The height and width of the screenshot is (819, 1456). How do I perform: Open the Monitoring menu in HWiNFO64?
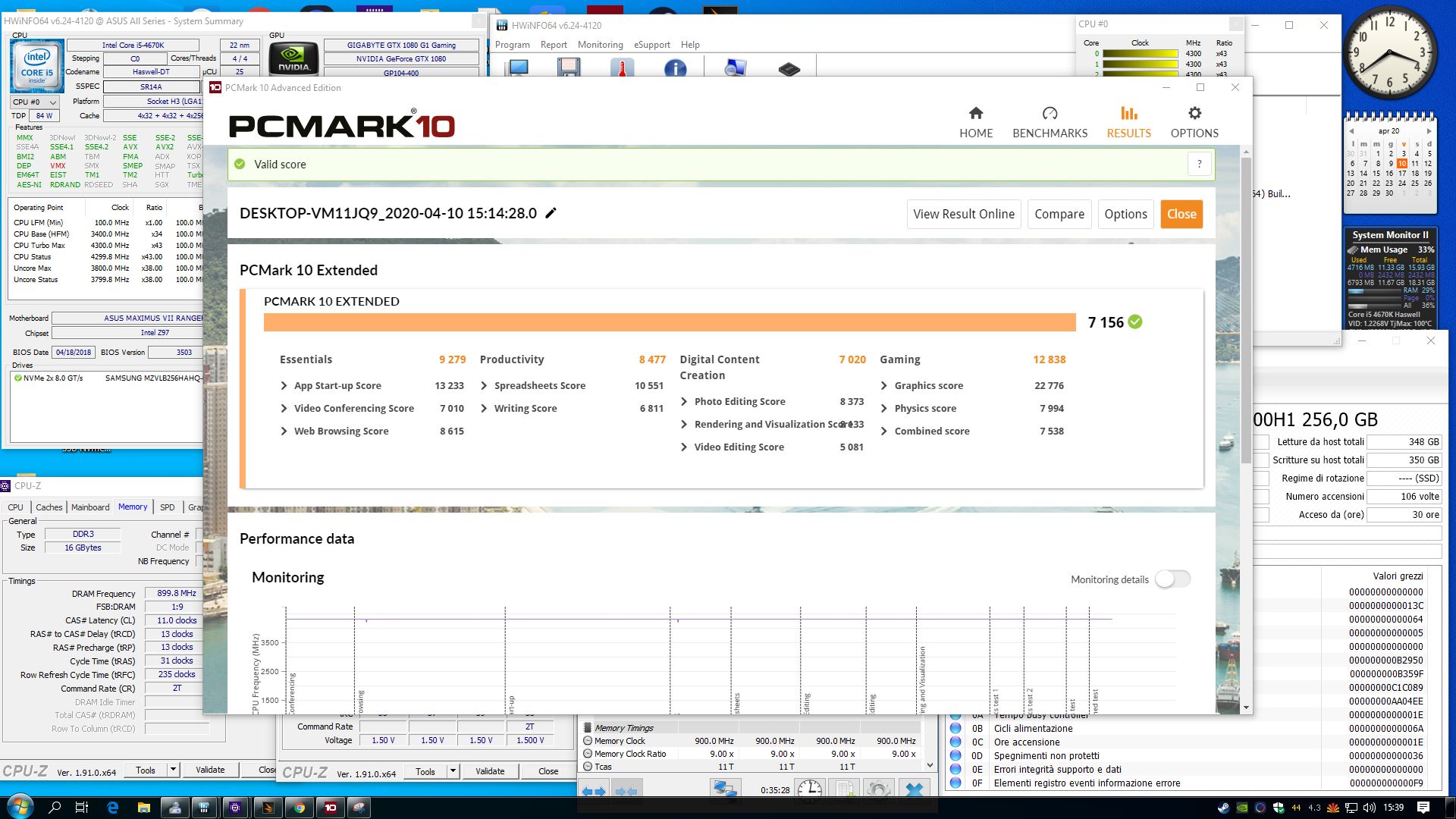point(599,45)
